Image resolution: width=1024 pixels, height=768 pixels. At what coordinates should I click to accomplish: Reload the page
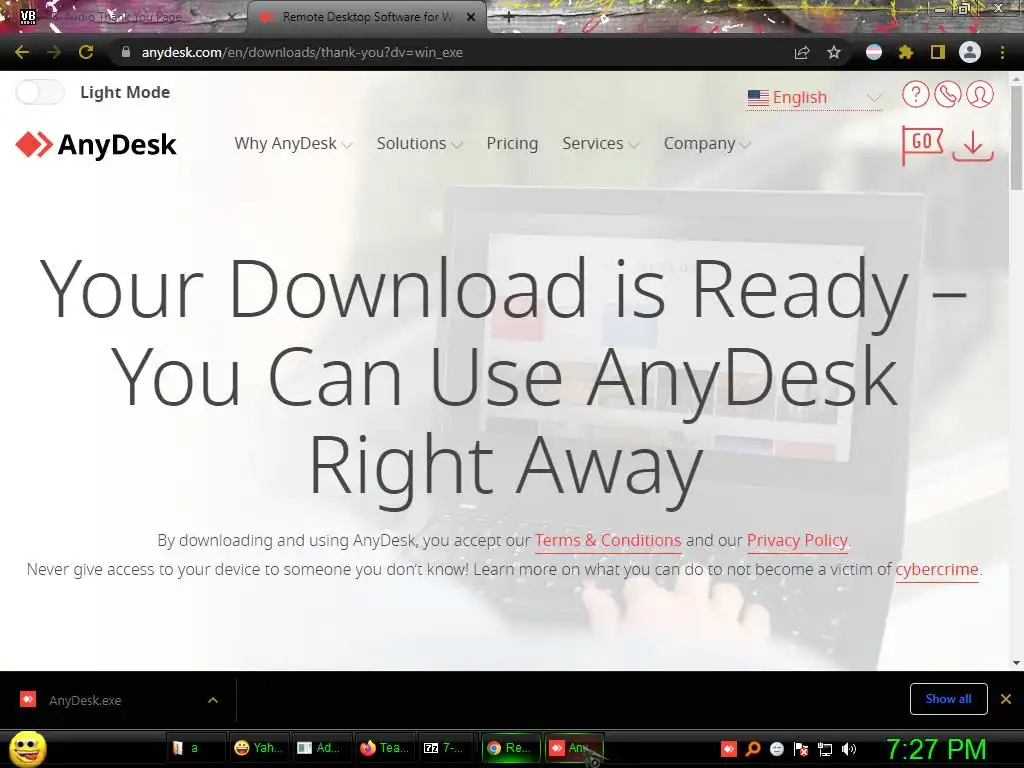pos(86,52)
